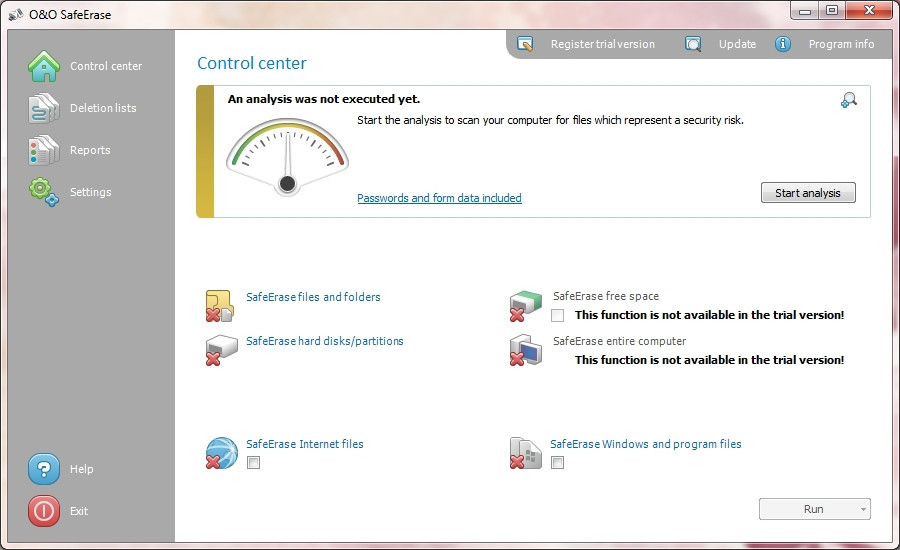The image size is (900, 550).
Task: Tick the SafeErase Windows and program files checkbox
Action: (x=557, y=463)
